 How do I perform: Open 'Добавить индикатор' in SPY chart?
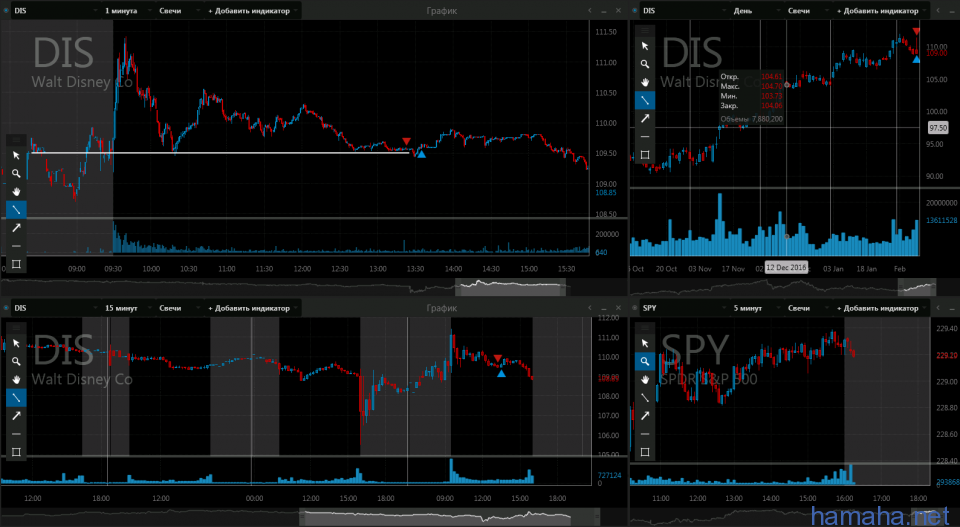[881, 308]
